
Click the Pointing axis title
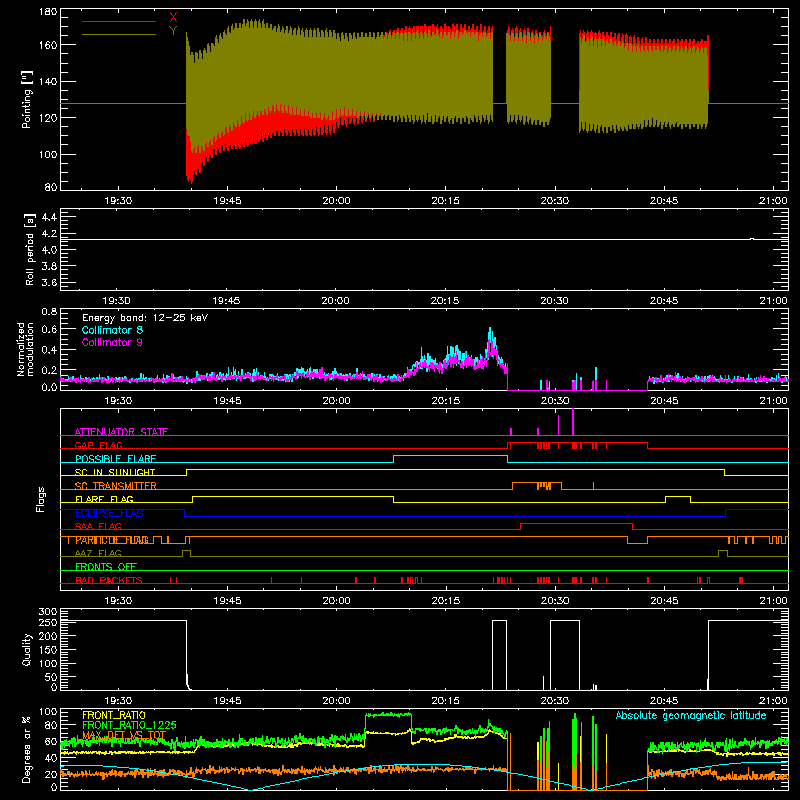pyautogui.click(x=27, y=99)
